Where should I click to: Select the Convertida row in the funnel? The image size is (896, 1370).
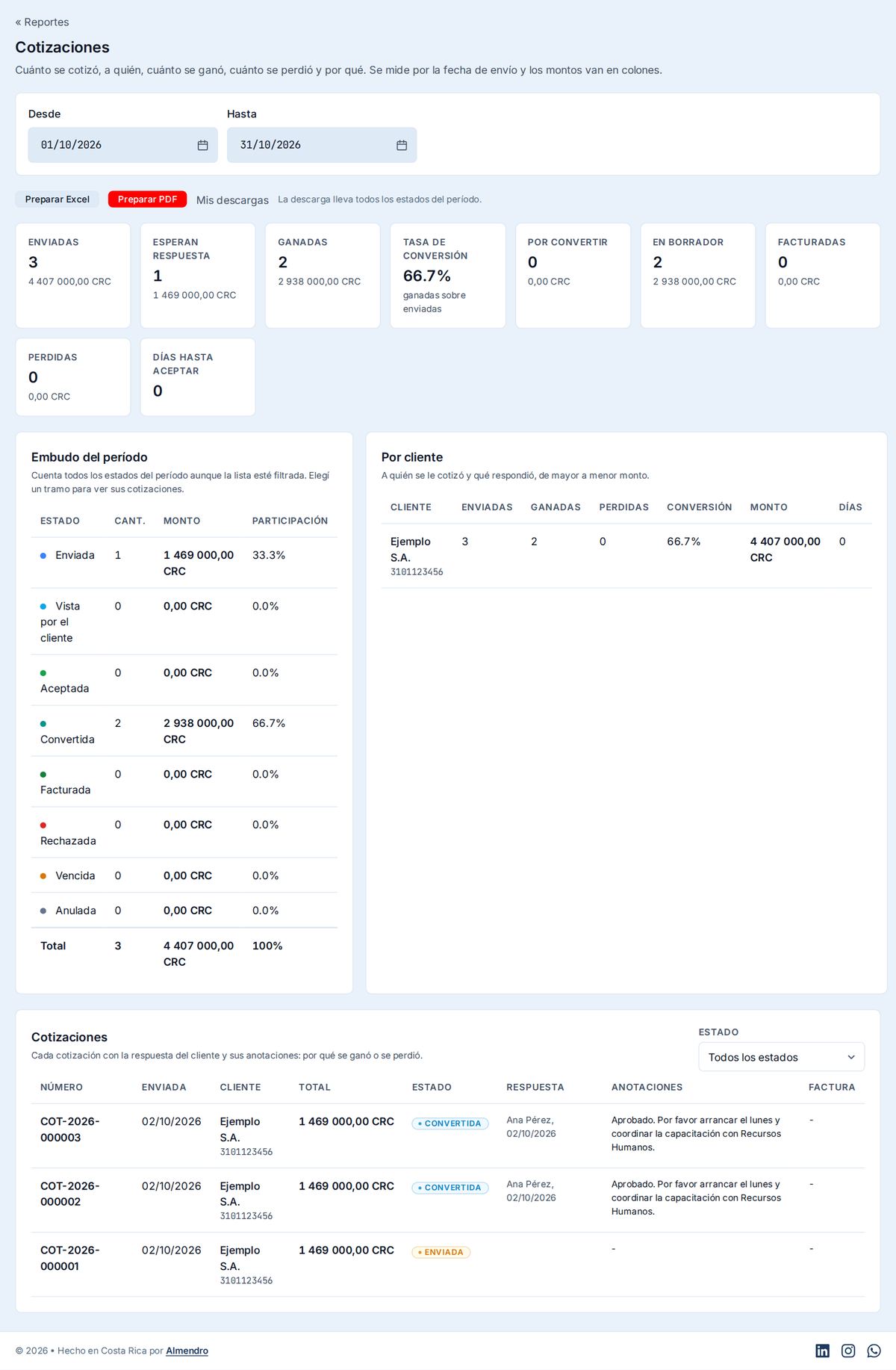[184, 731]
